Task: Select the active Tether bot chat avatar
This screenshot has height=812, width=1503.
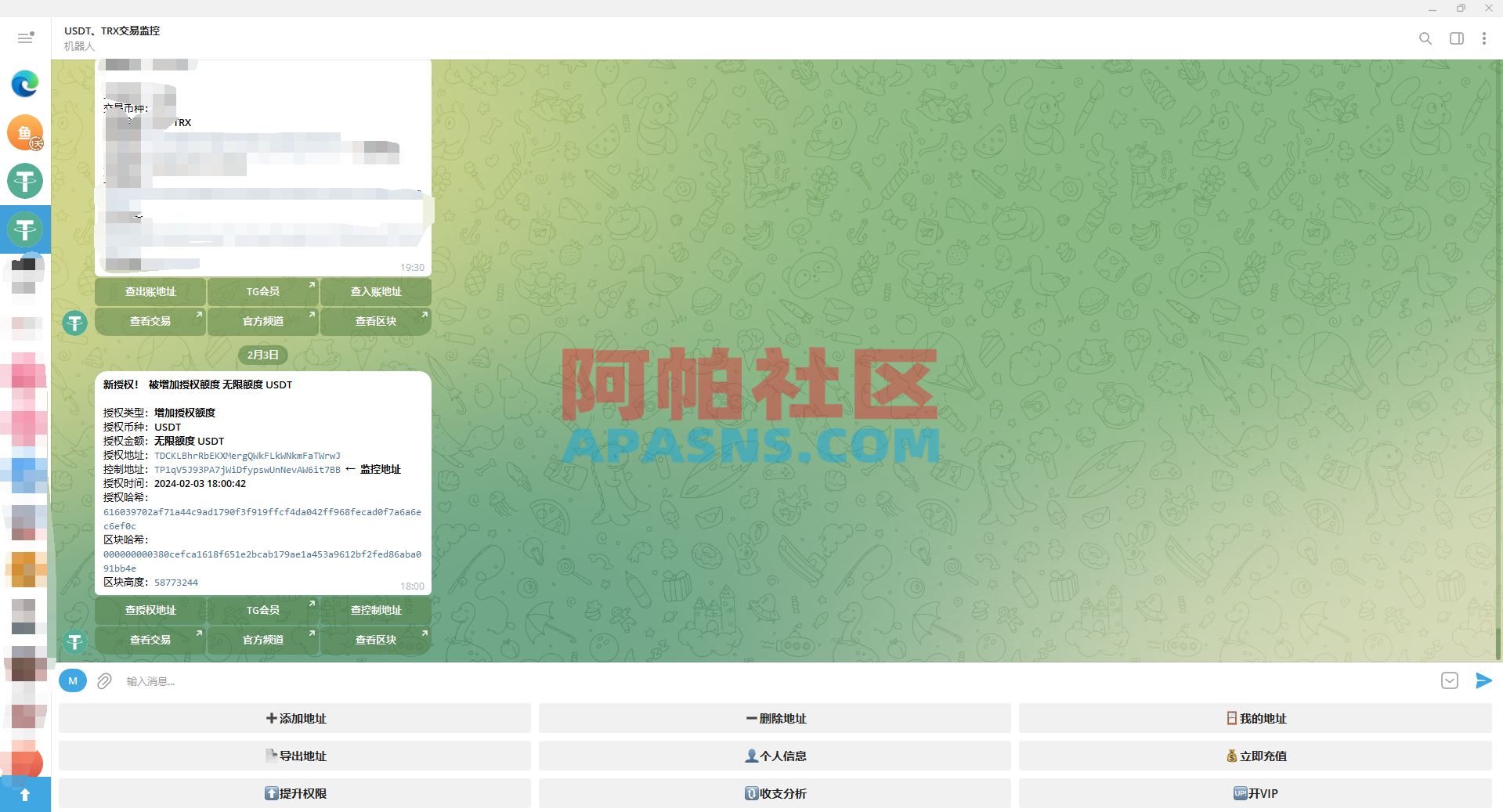Action: click(25, 229)
